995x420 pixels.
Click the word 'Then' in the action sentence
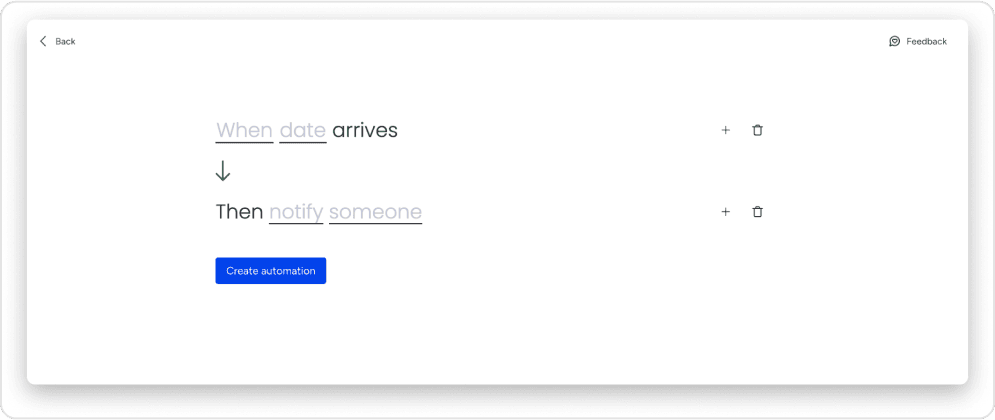click(x=239, y=212)
